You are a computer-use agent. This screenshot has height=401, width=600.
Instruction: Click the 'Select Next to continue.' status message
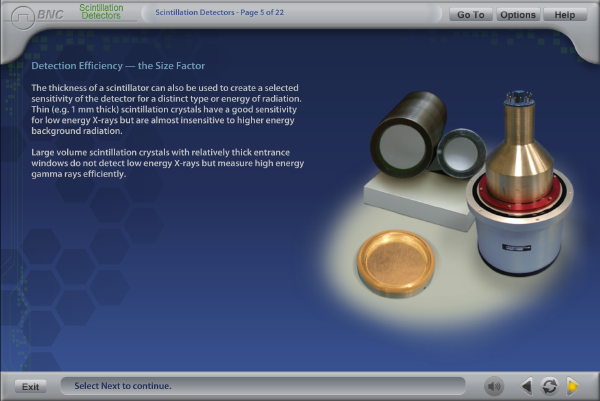(123, 386)
